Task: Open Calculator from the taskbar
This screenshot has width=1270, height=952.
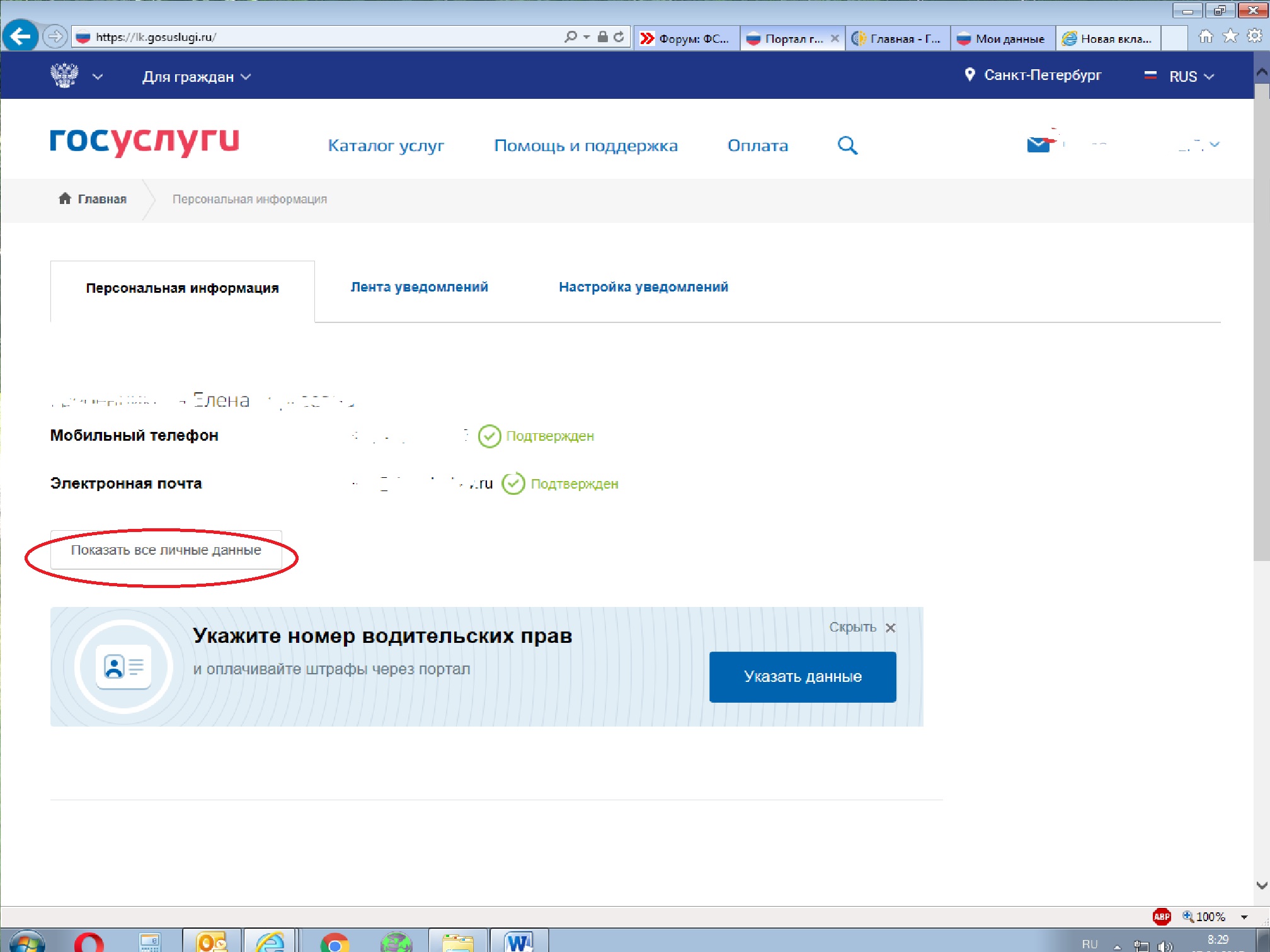Action: [150, 942]
